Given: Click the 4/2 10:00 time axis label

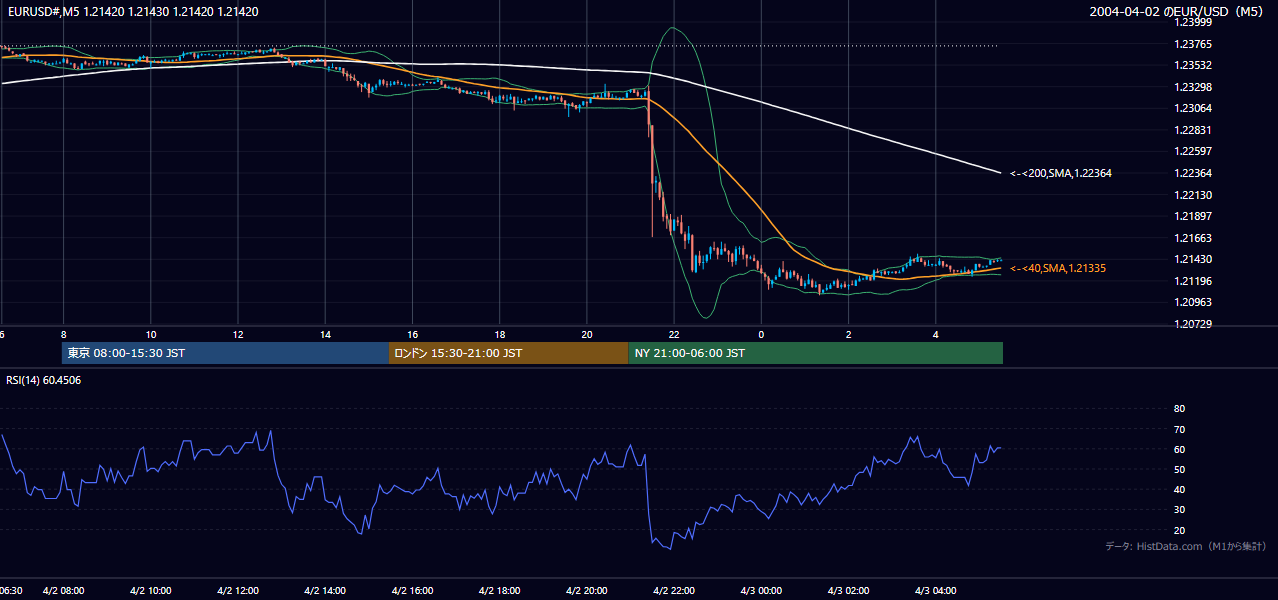Looking at the screenshot, I should pyautogui.click(x=150, y=591).
